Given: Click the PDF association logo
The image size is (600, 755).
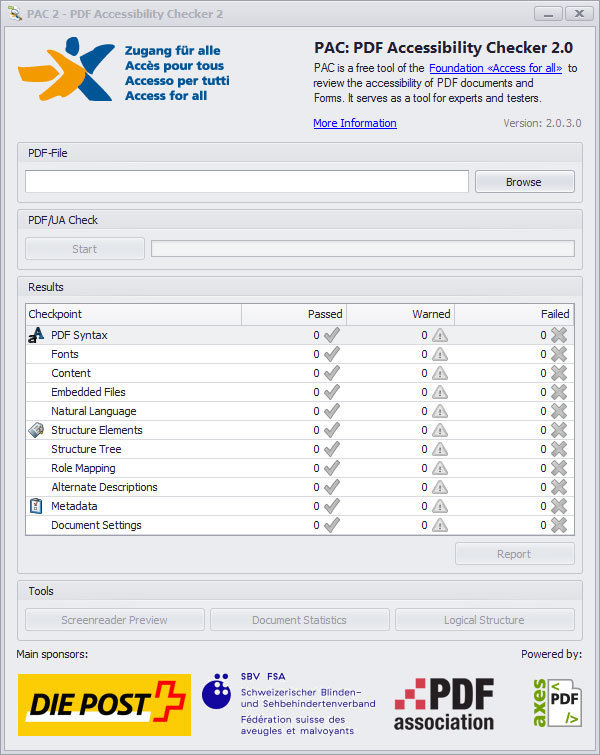Looking at the screenshot, I should point(444,704).
